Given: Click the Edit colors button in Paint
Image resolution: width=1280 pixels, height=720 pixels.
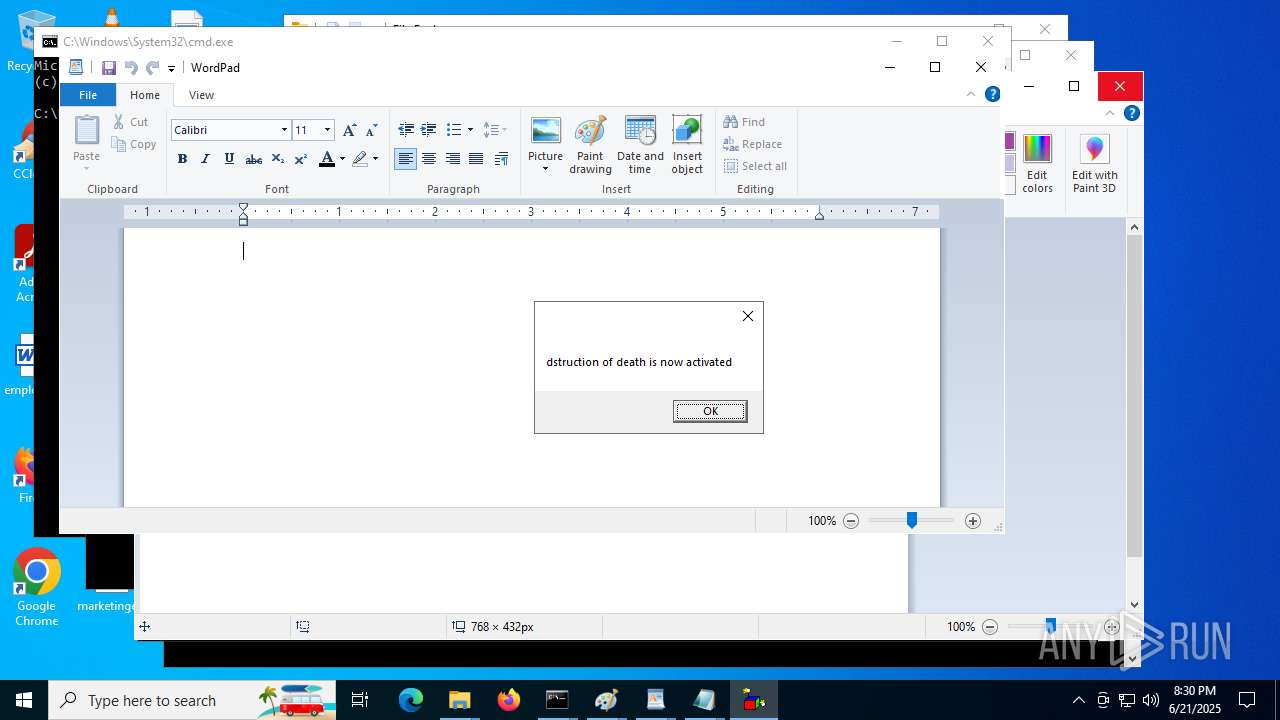Looking at the screenshot, I should click(x=1037, y=163).
